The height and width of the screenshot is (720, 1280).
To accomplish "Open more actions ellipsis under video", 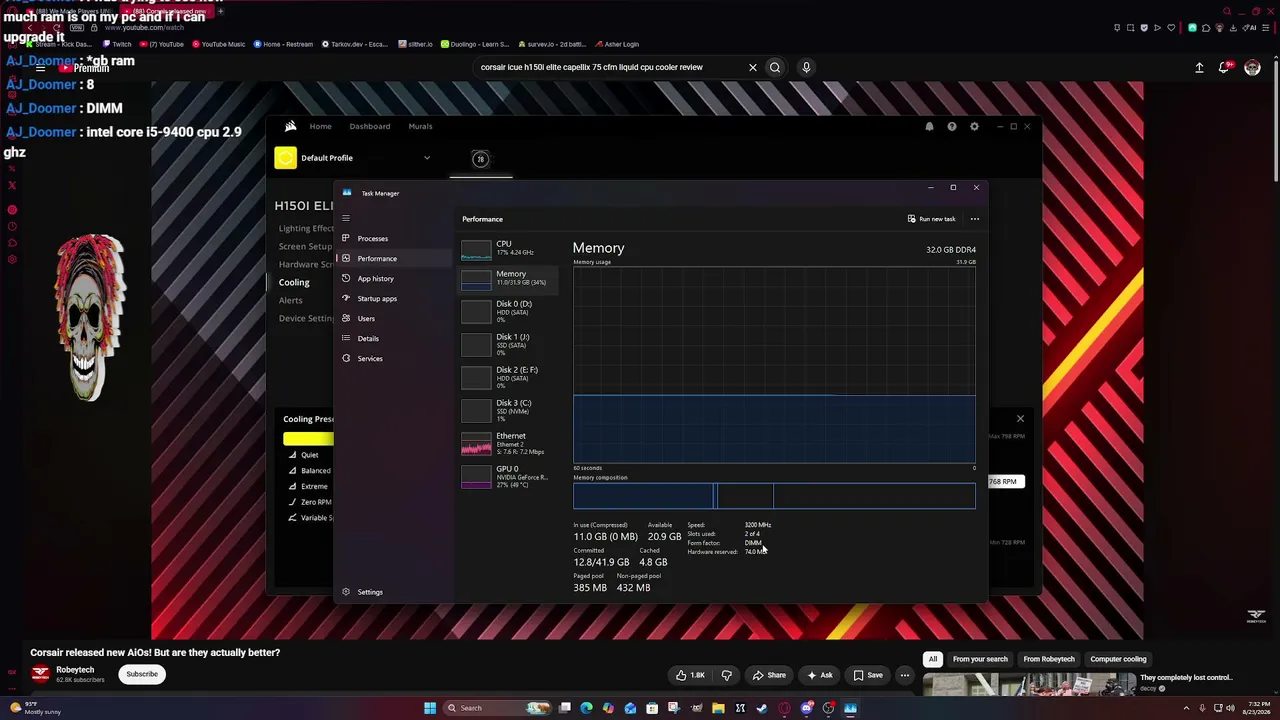I will pyautogui.click(x=905, y=675).
